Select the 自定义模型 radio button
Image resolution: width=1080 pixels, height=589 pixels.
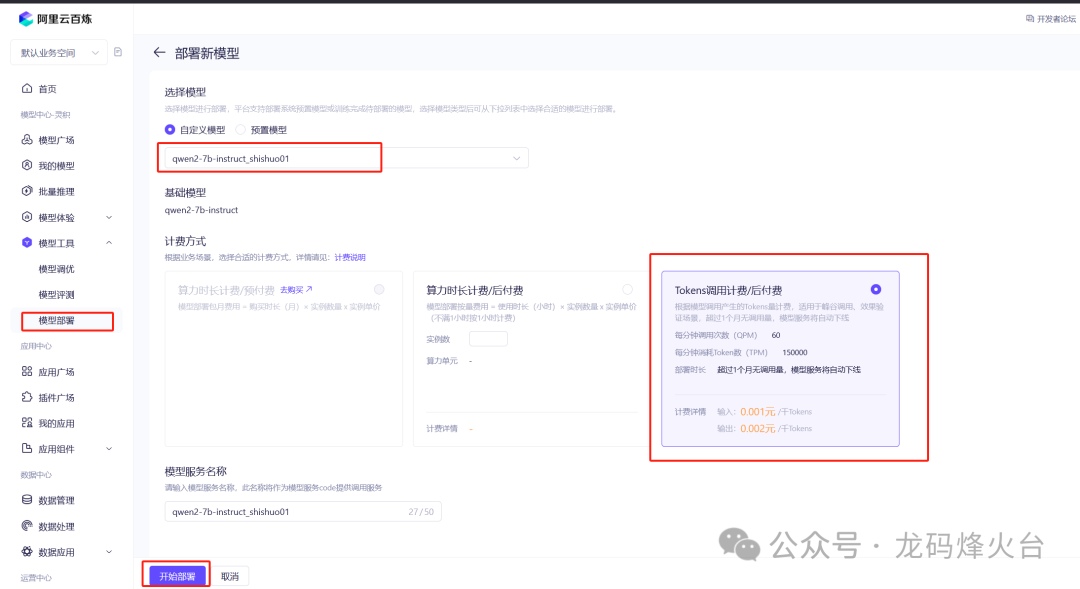click(169, 130)
